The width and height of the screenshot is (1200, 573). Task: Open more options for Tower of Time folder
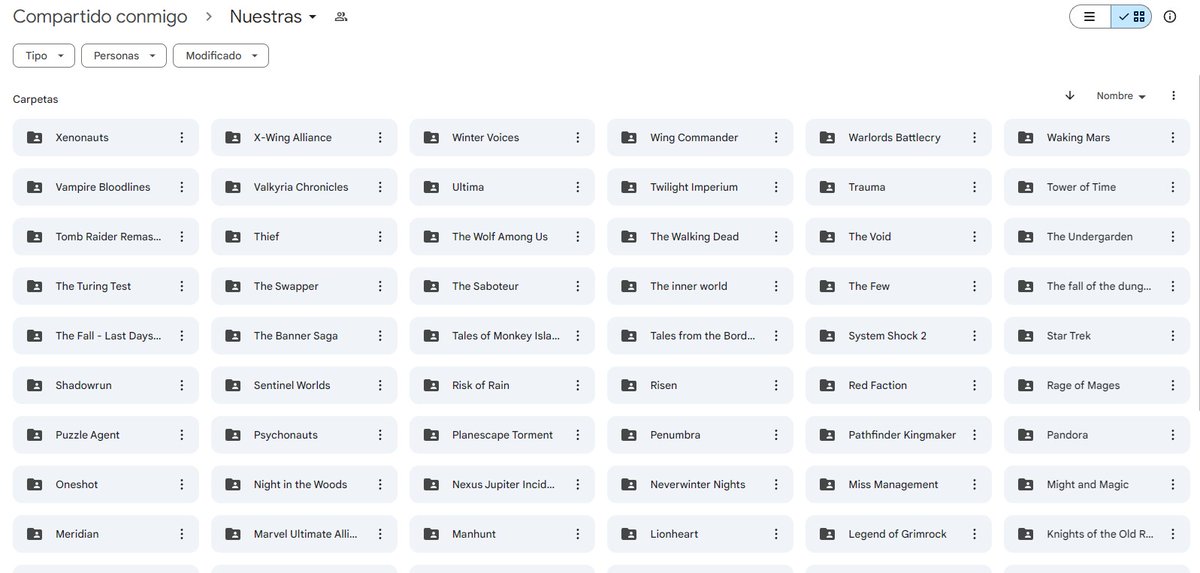tap(1173, 187)
